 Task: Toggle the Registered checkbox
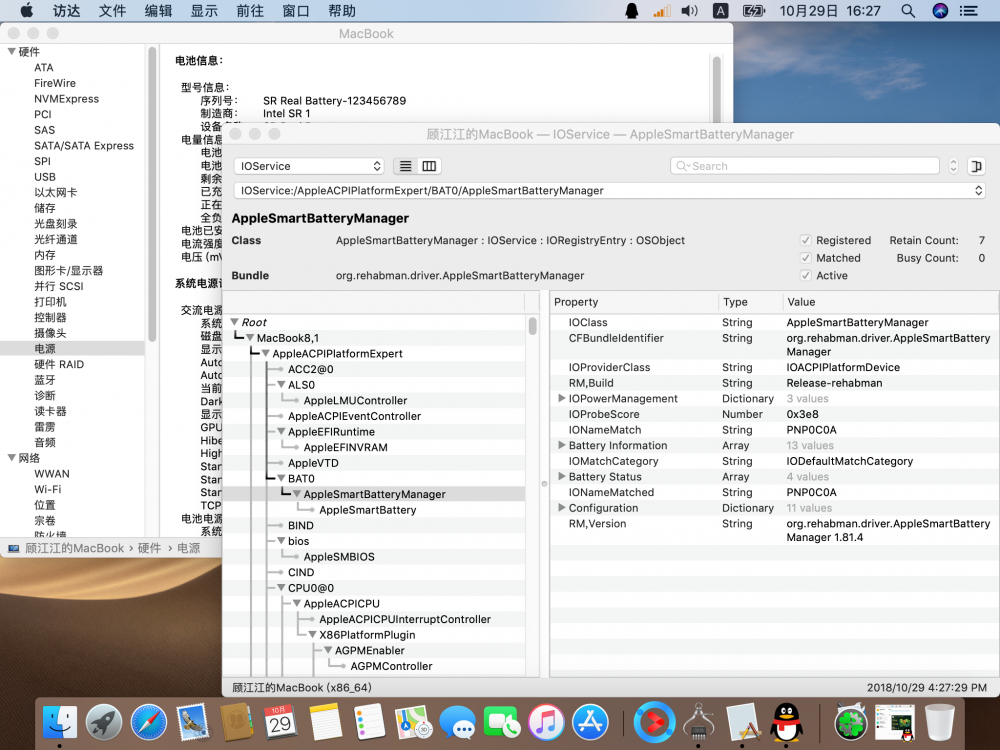pyautogui.click(x=805, y=240)
